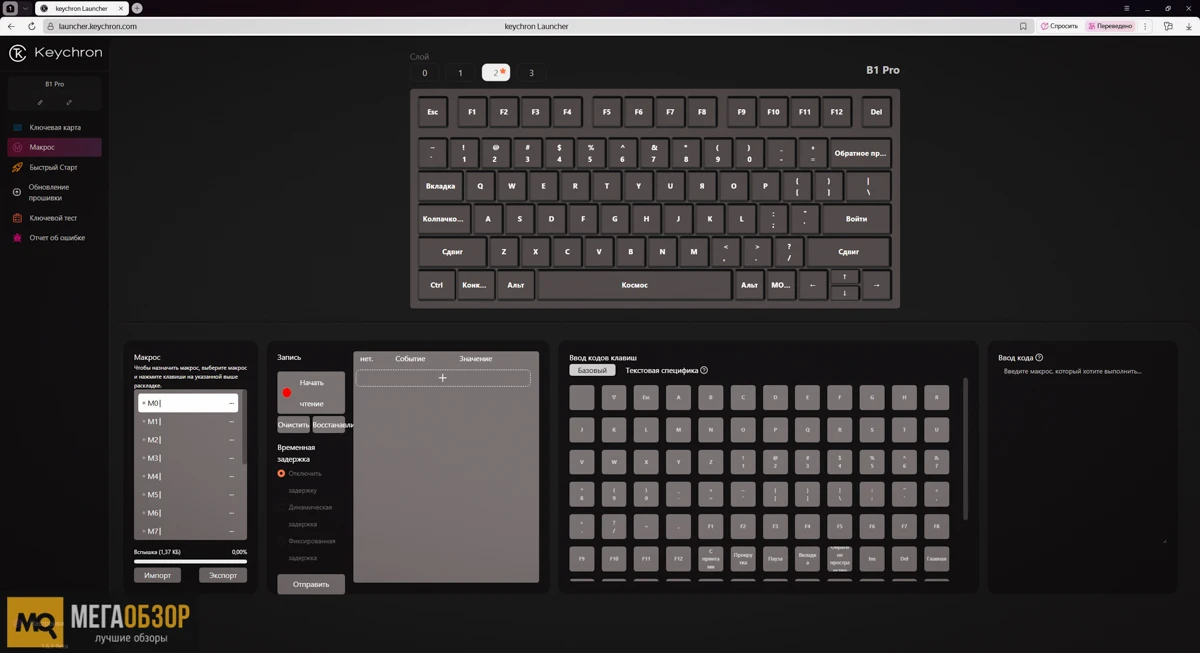
Task: Click the Обновление прошивки update icon
Action: pos(17,192)
